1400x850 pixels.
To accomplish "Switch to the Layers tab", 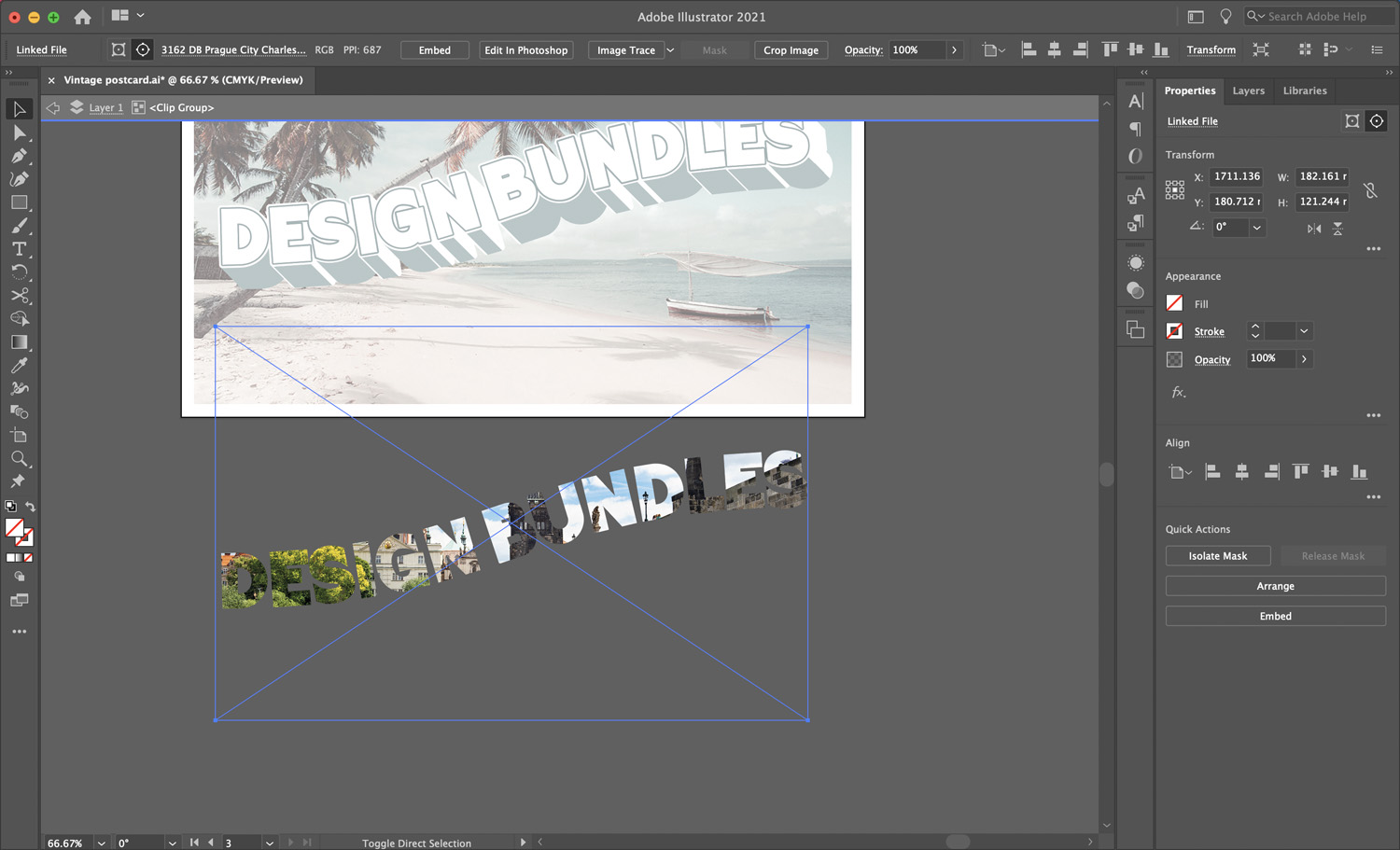I will (x=1248, y=91).
